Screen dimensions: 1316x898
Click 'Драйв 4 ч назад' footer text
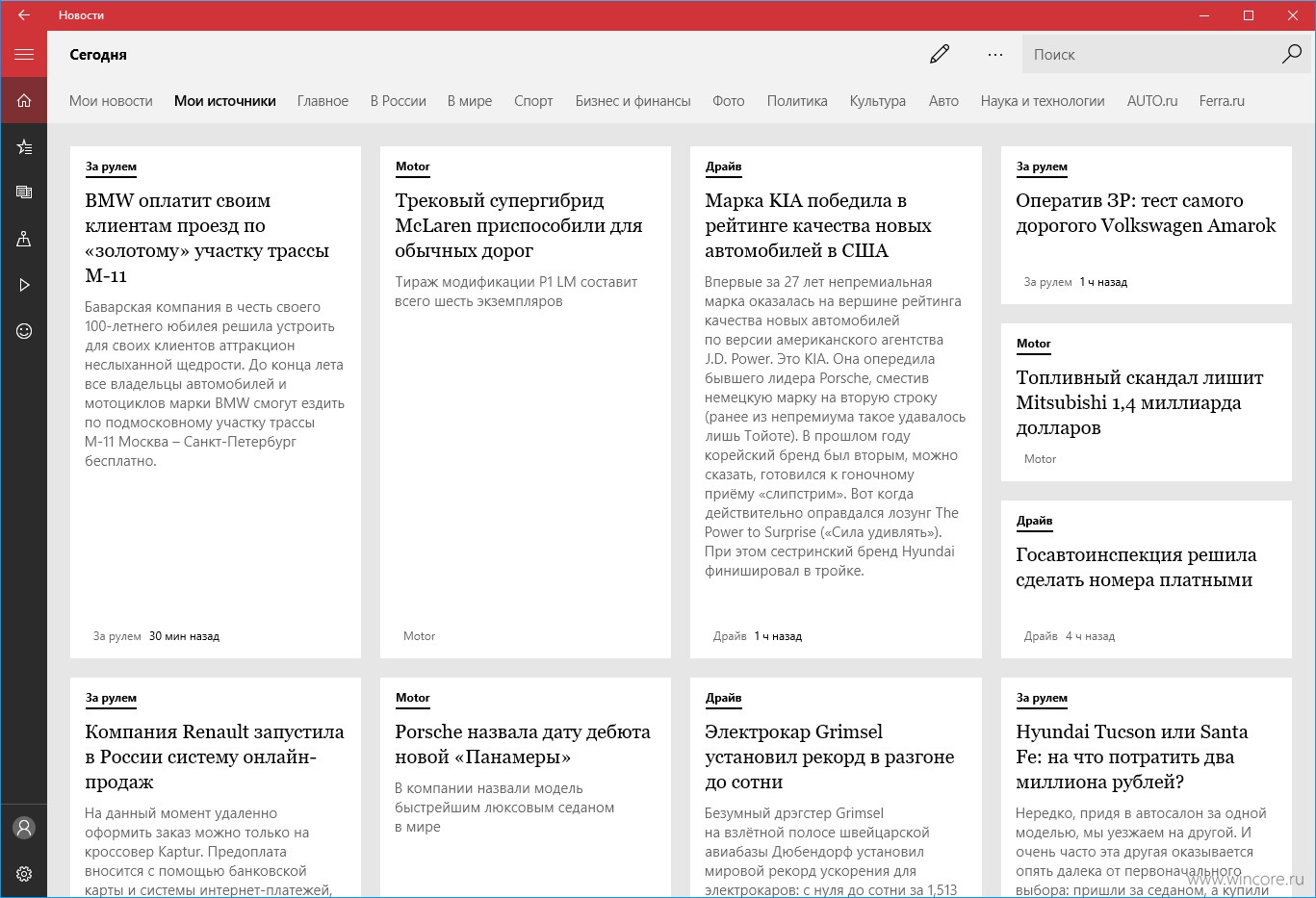coord(1070,636)
